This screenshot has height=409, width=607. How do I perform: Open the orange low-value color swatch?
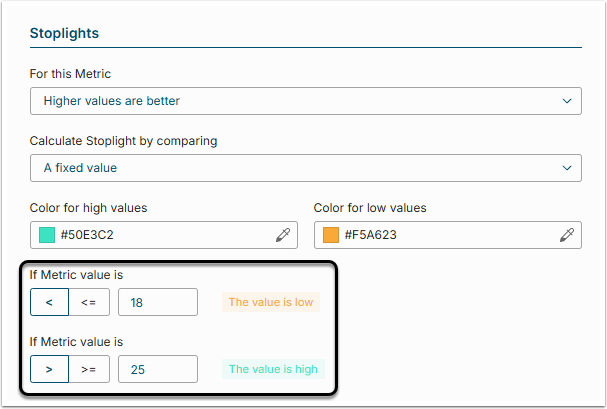[331, 235]
